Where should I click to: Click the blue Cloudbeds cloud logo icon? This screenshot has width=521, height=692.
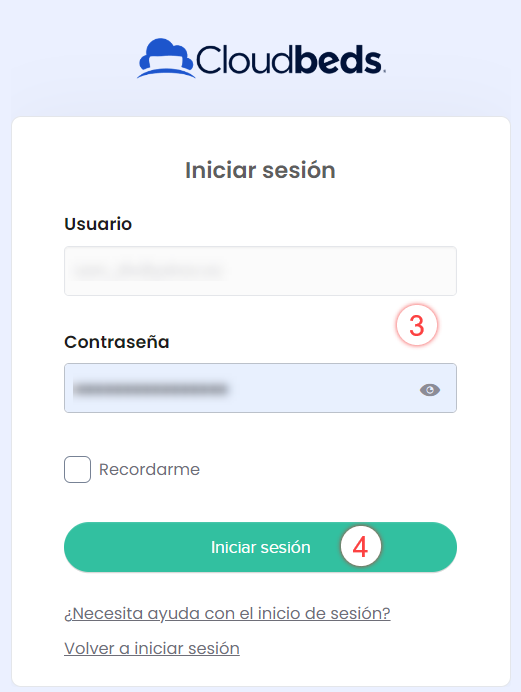[166, 58]
